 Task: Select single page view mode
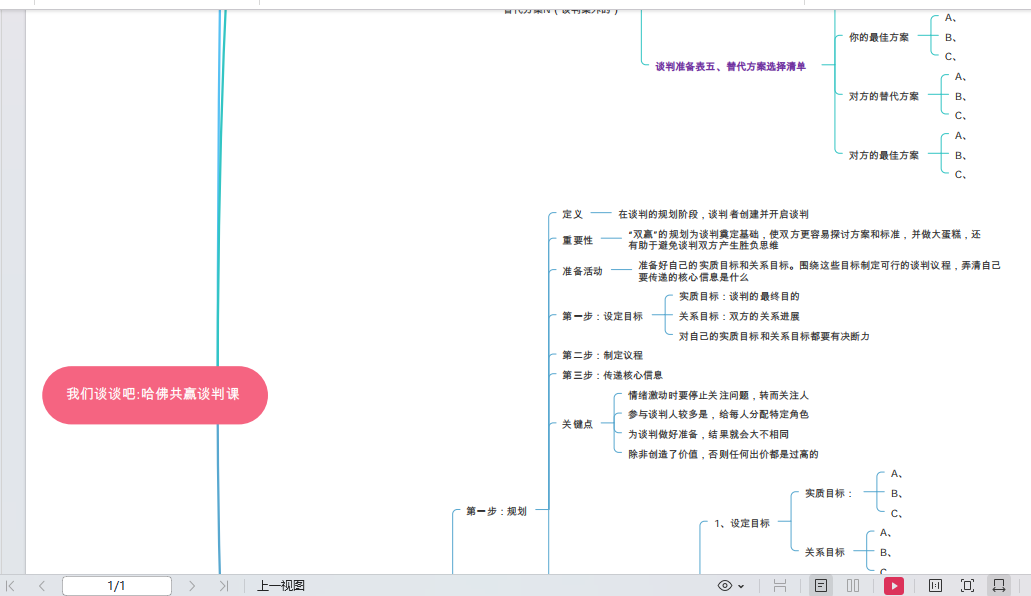(x=821, y=585)
